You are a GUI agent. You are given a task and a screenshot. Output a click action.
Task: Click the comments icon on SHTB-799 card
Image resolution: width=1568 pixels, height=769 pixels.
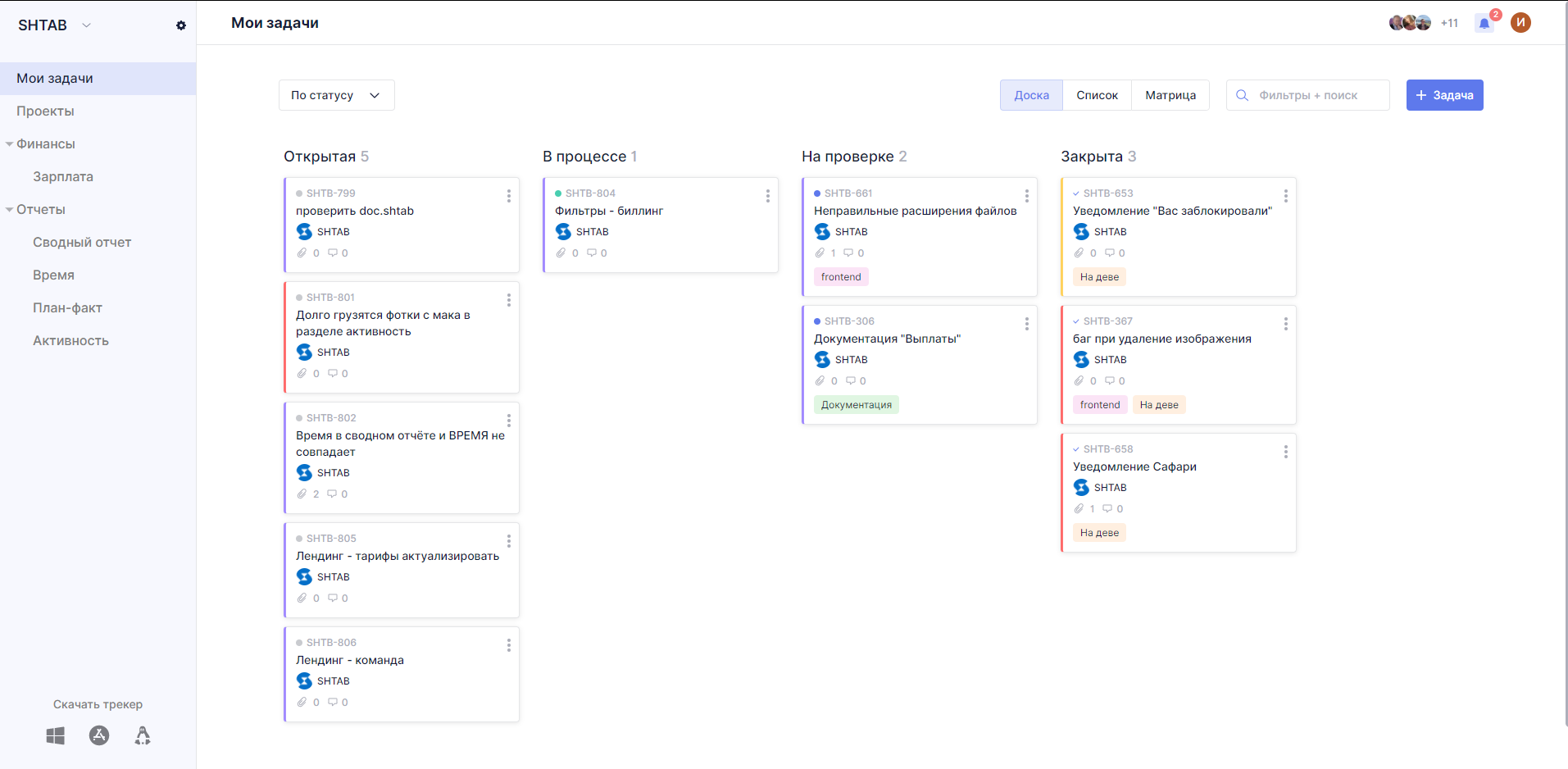click(333, 253)
